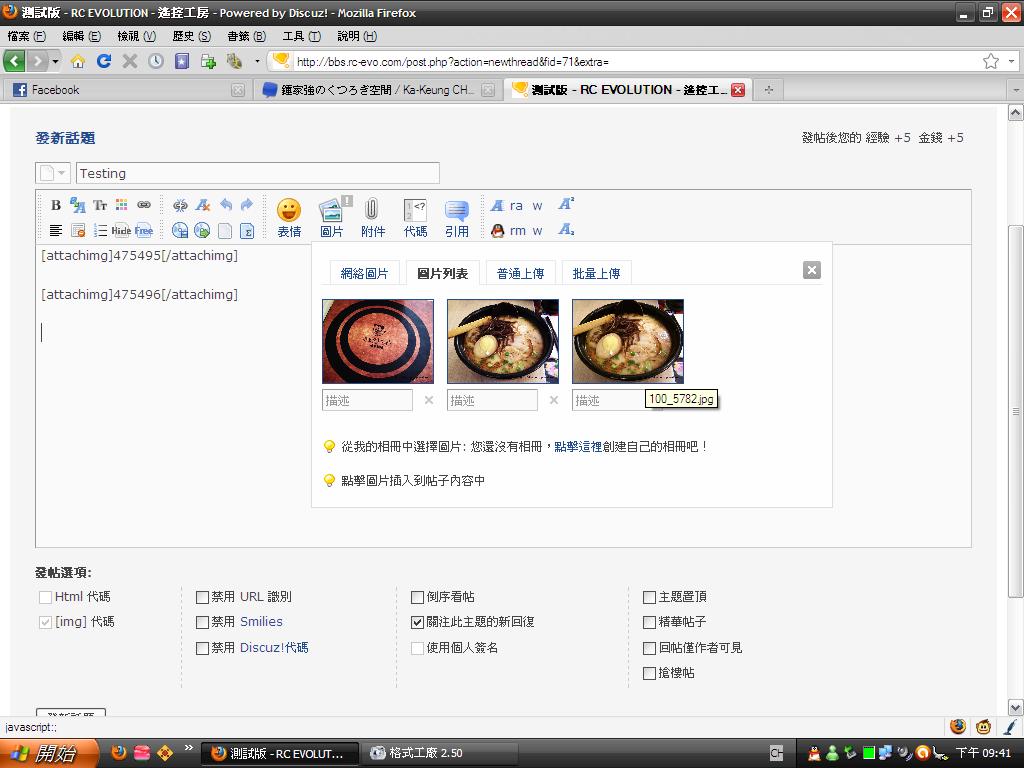Click the undo arrow in editor
The height and width of the screenshot is (768, 1024).
pyautogui.click(x=226, y=205)
